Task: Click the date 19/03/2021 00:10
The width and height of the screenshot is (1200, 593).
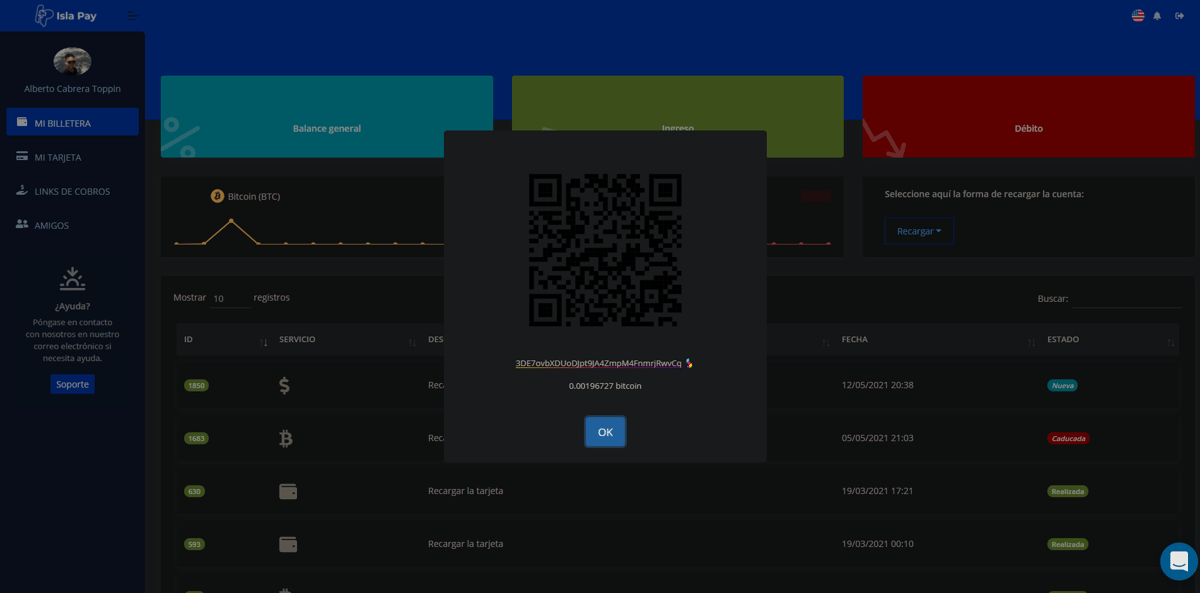Action: click(877, 544)
